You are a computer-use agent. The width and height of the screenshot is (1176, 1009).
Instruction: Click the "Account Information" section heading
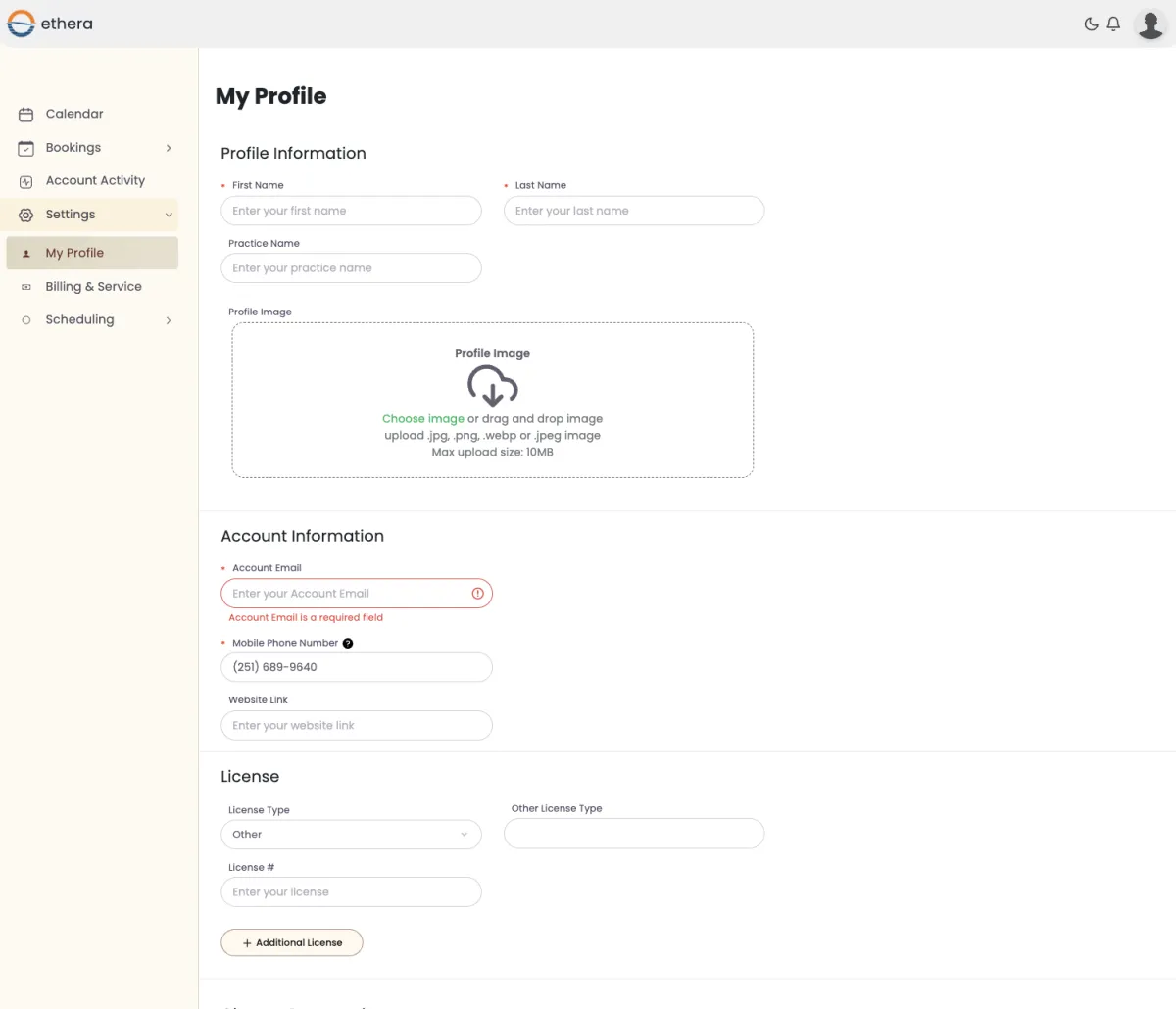(x=302, y=537)
